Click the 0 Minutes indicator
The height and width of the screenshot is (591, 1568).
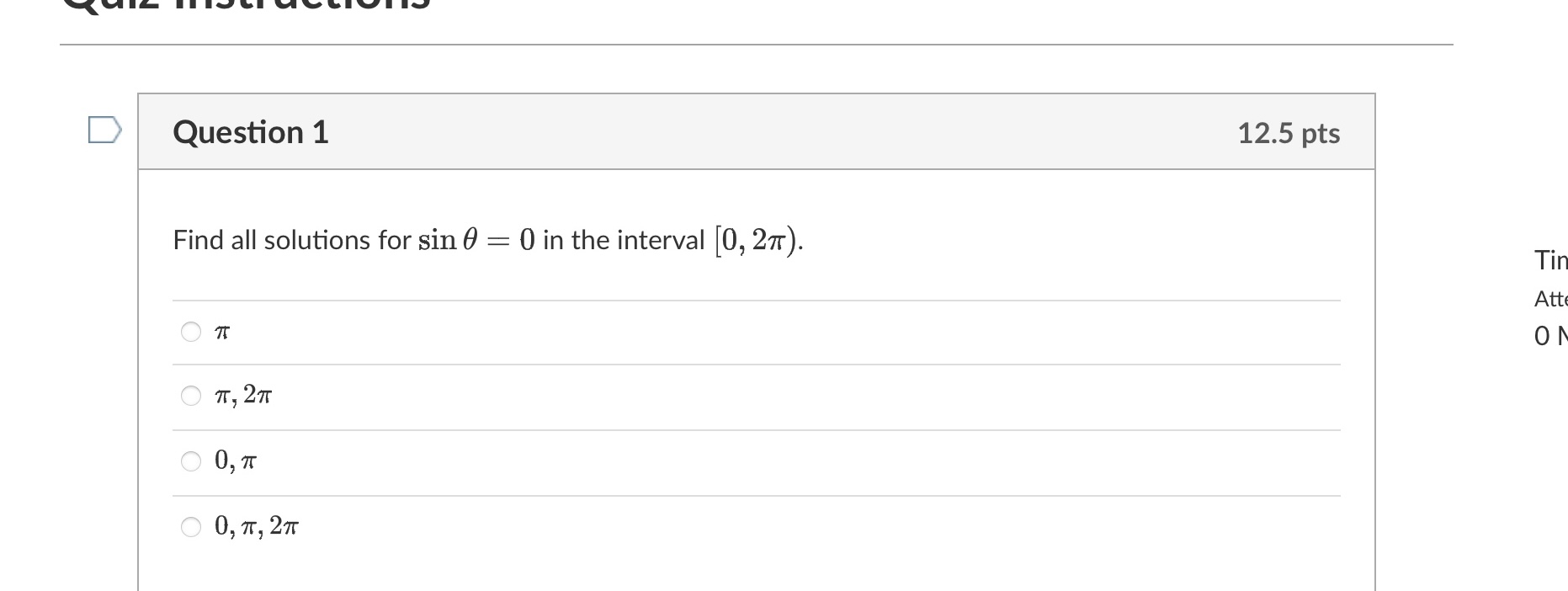[1549, 335]
